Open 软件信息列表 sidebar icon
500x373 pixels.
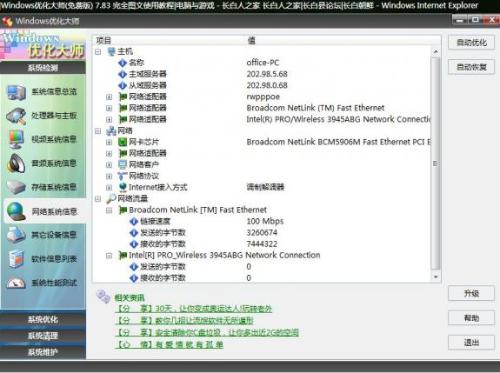[x=16, y=259]
